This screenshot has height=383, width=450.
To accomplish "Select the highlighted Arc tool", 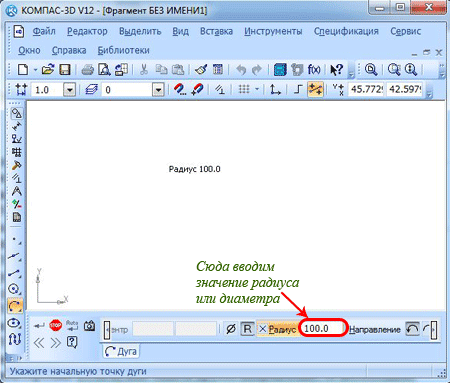I will 15,305.
